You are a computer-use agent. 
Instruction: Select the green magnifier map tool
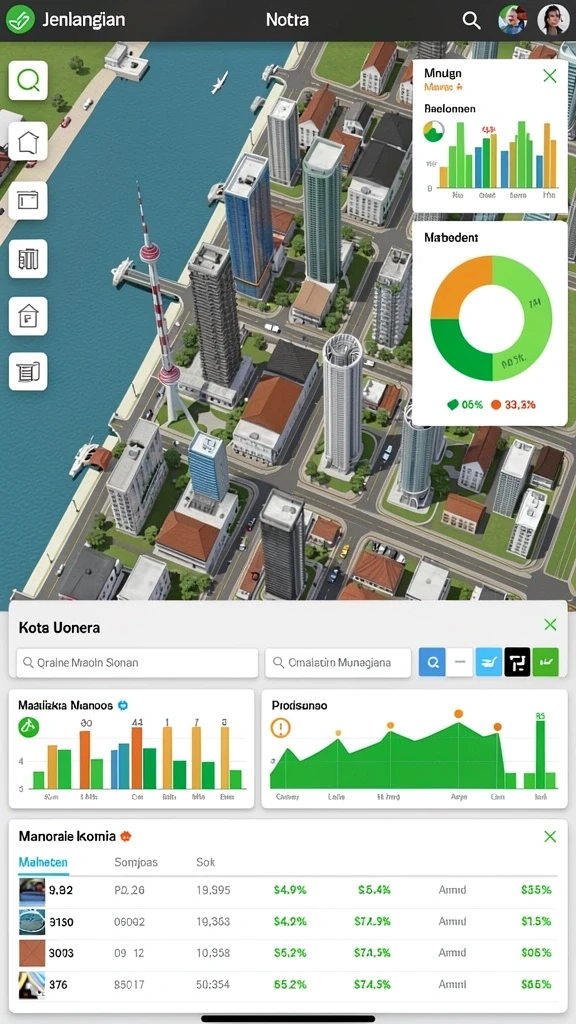(28, 80)
